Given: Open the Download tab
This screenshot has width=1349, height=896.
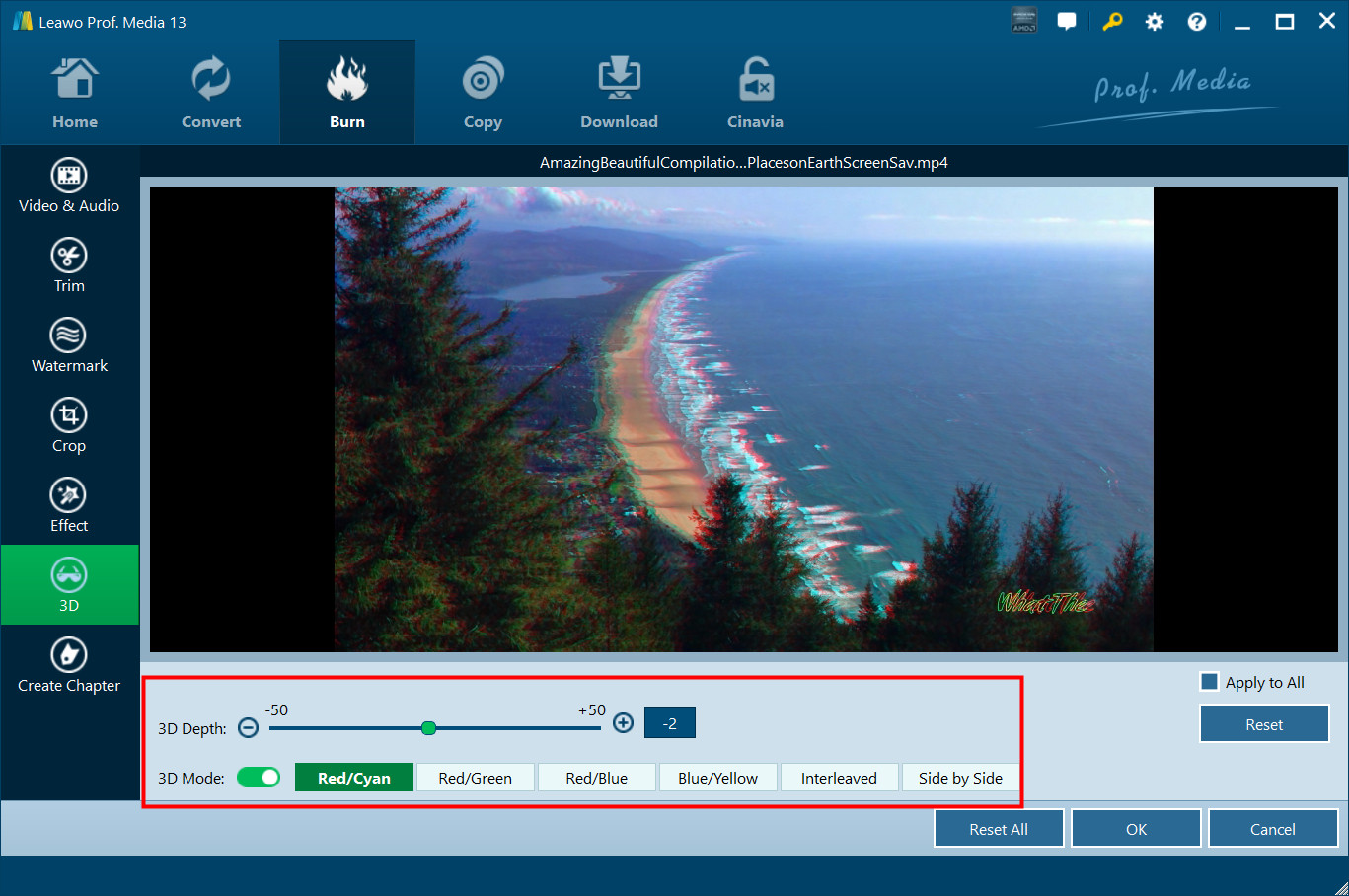Looking at the screenshot, I should (619, 94).
